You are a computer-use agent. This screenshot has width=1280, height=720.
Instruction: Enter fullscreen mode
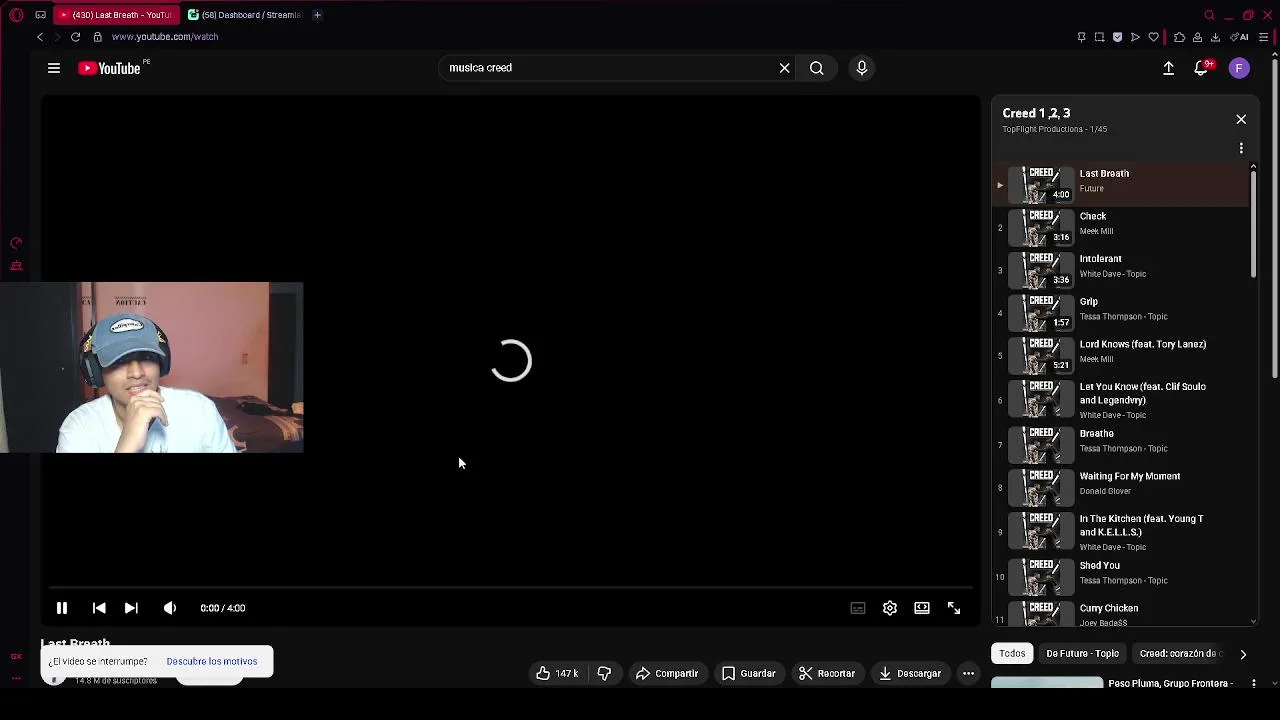coord(954,608)
